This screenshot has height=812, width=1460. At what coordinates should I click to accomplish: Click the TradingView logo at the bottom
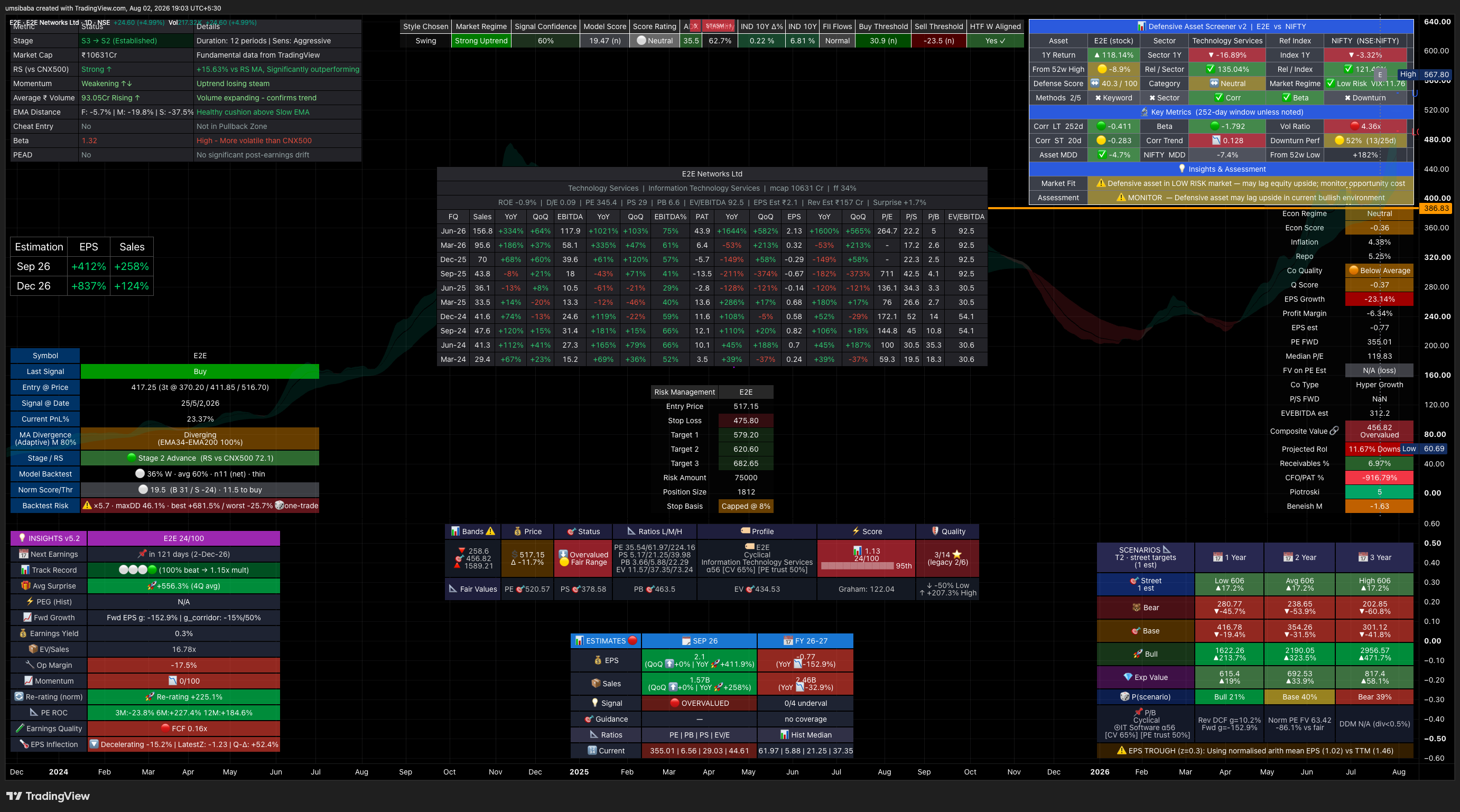48,796
